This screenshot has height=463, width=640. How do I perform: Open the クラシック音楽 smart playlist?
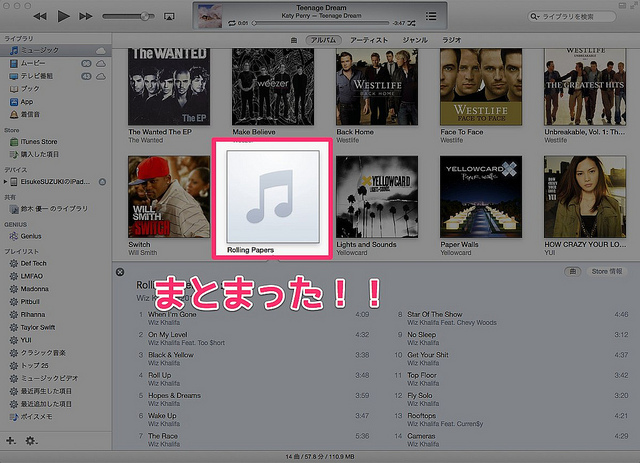56,353
